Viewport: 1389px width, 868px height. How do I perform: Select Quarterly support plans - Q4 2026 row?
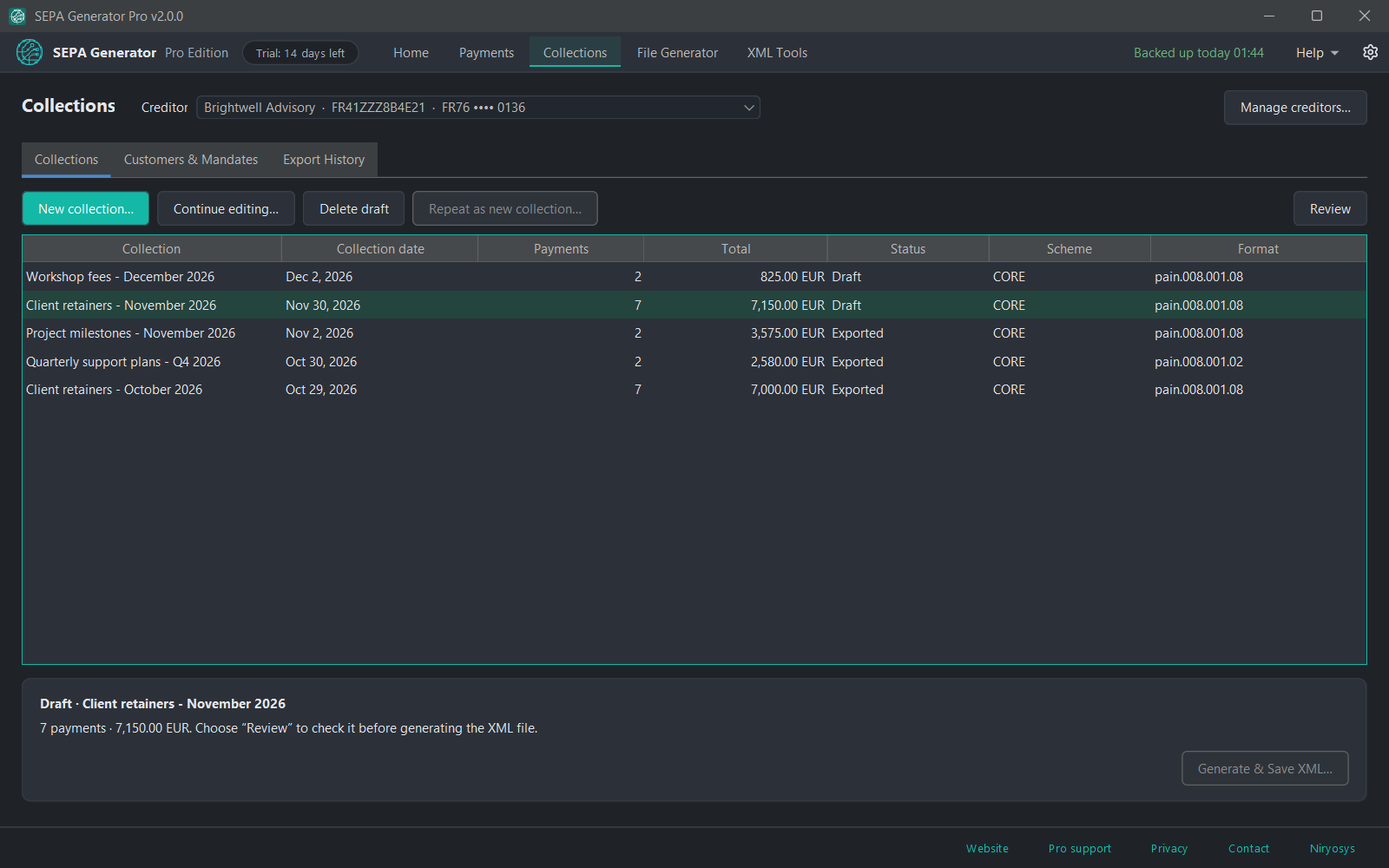click(694, 361)
